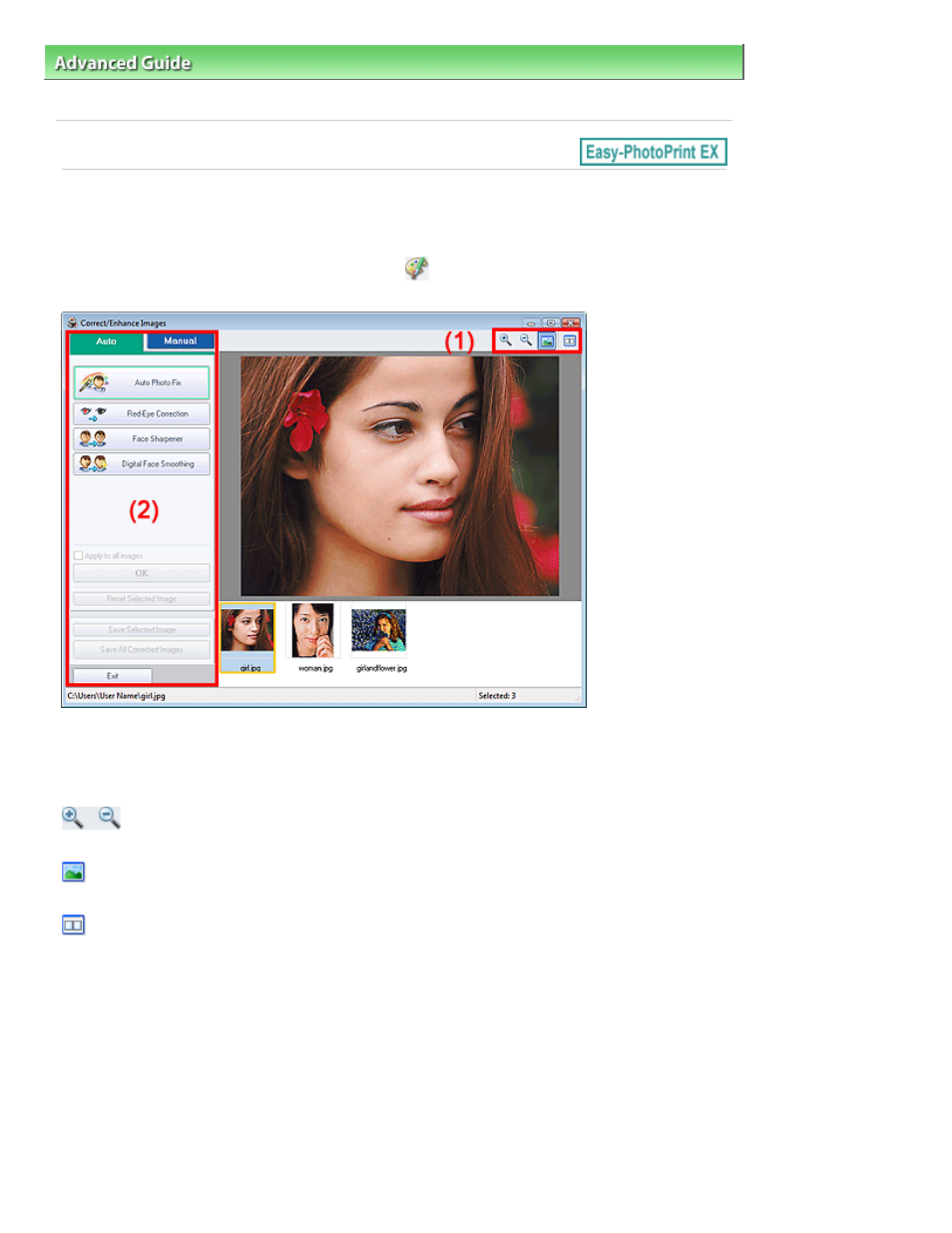Toggle the Apply to all images checkbox
Screen dimensions: 952x1233
[x=79, y=555]
